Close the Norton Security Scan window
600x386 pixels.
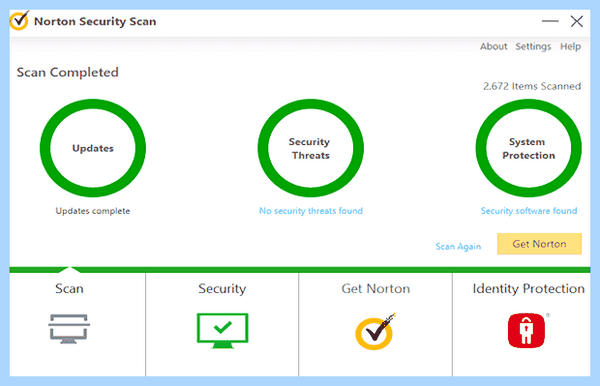(577, 21)
